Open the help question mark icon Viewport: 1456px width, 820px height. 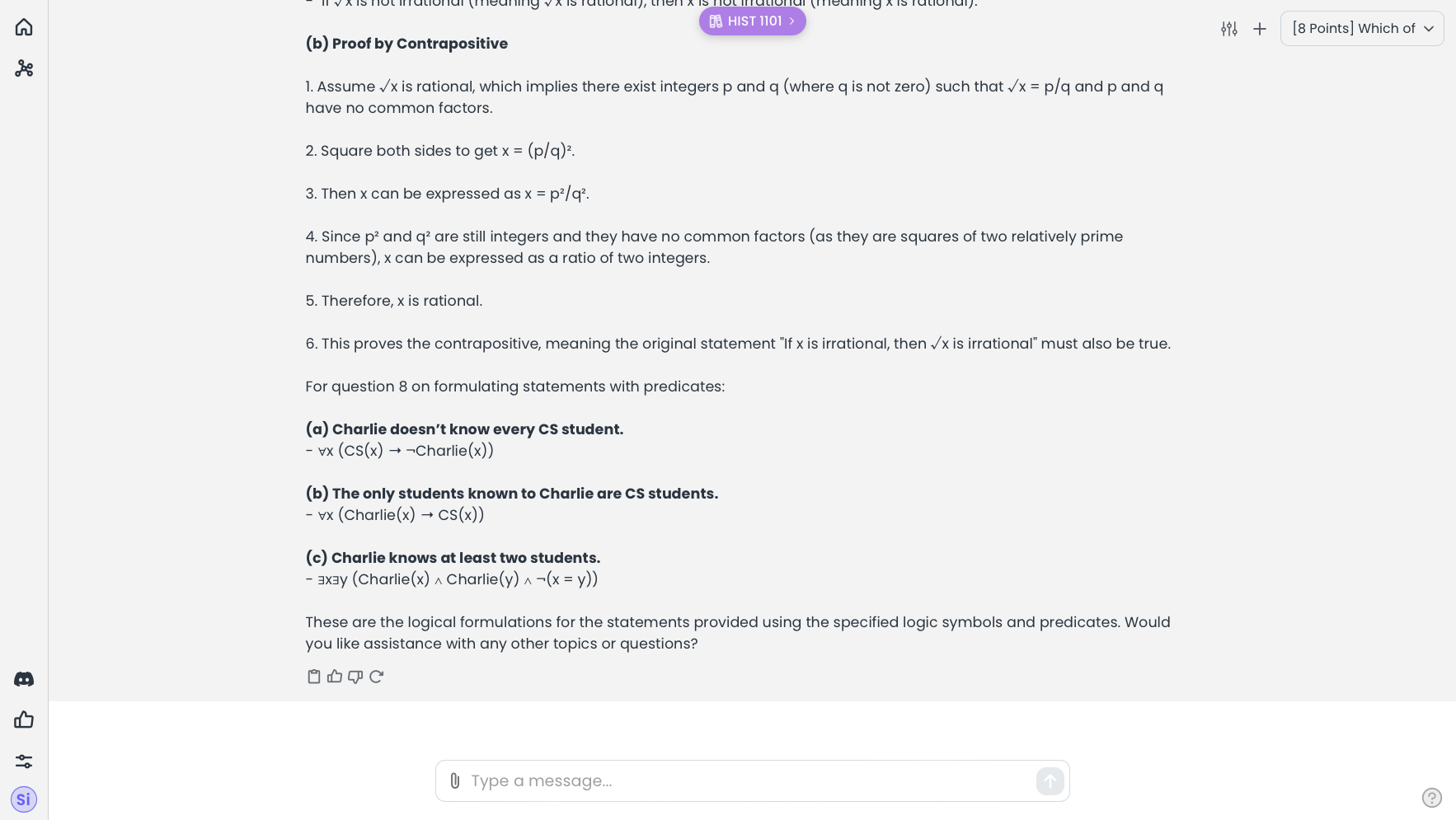pyautogui.click(x=1432, y=798)
